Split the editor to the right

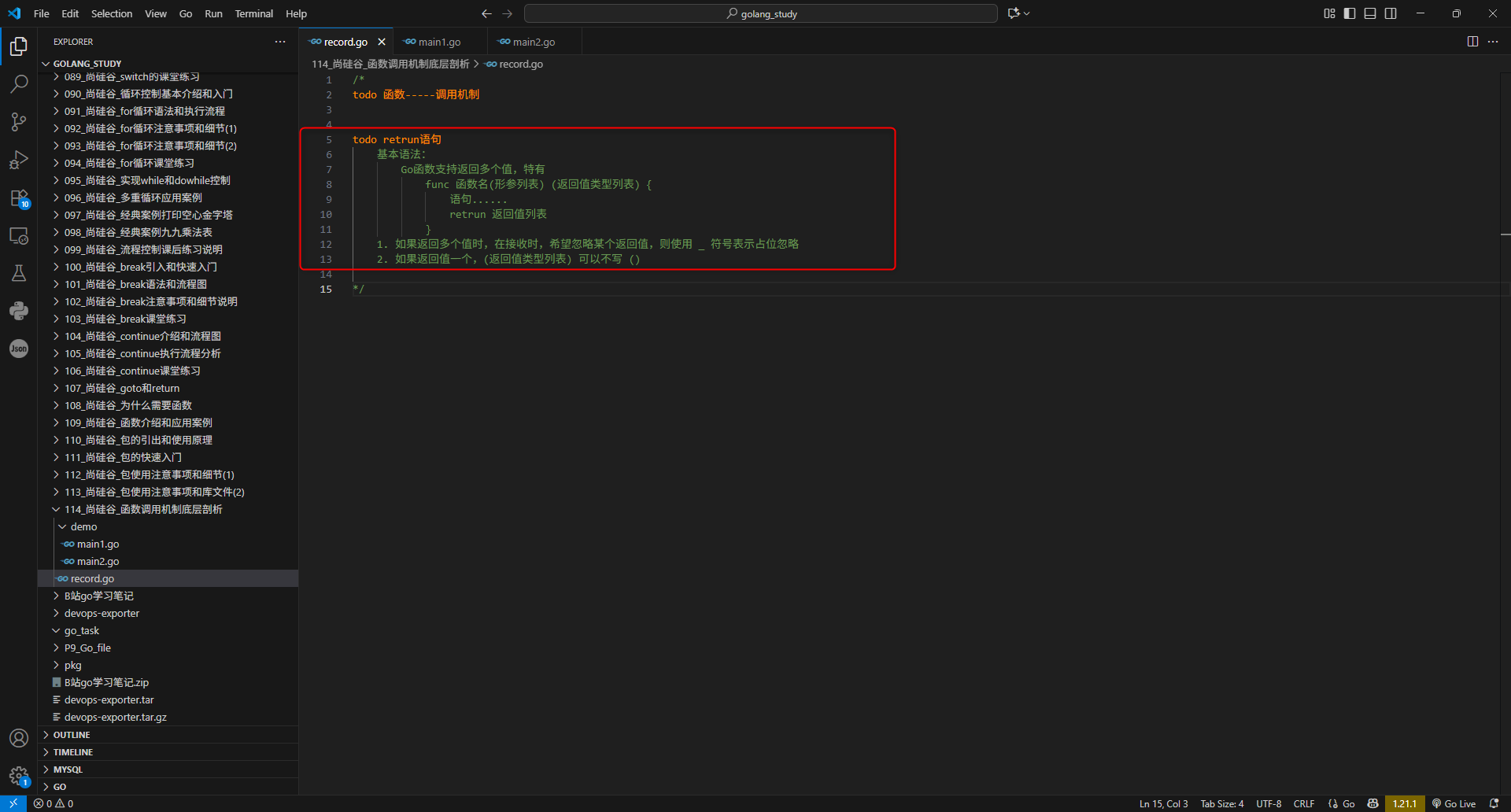click(1472, 42)
